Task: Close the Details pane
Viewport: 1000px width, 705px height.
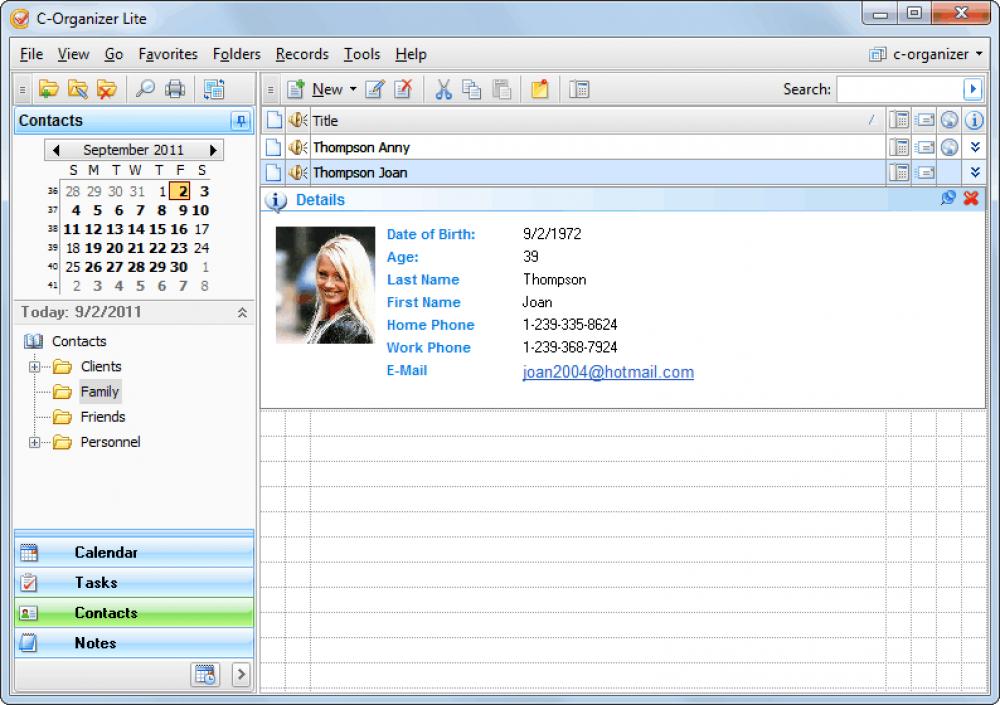Action: pyautogui.click(x=970, y=198)
